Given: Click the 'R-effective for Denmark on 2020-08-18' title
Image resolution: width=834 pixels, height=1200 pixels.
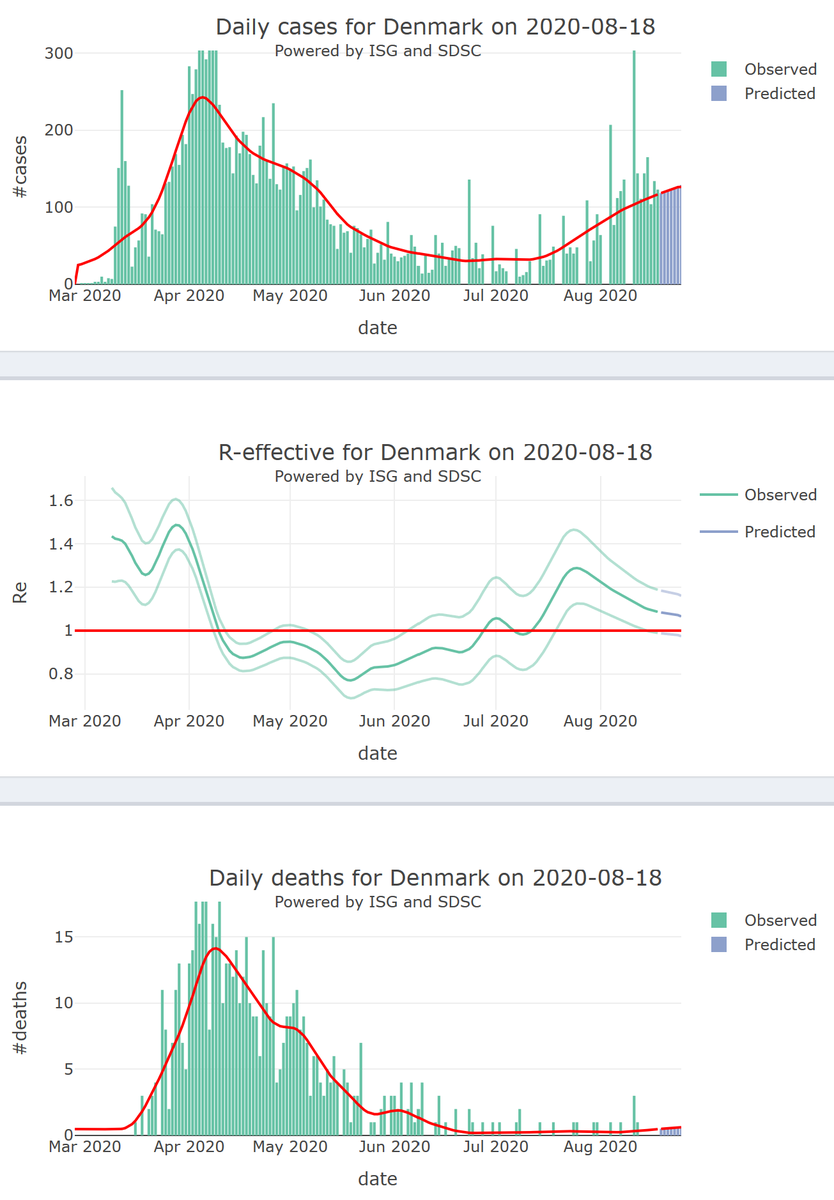Looking at the screenshot, I should point(435,452).
